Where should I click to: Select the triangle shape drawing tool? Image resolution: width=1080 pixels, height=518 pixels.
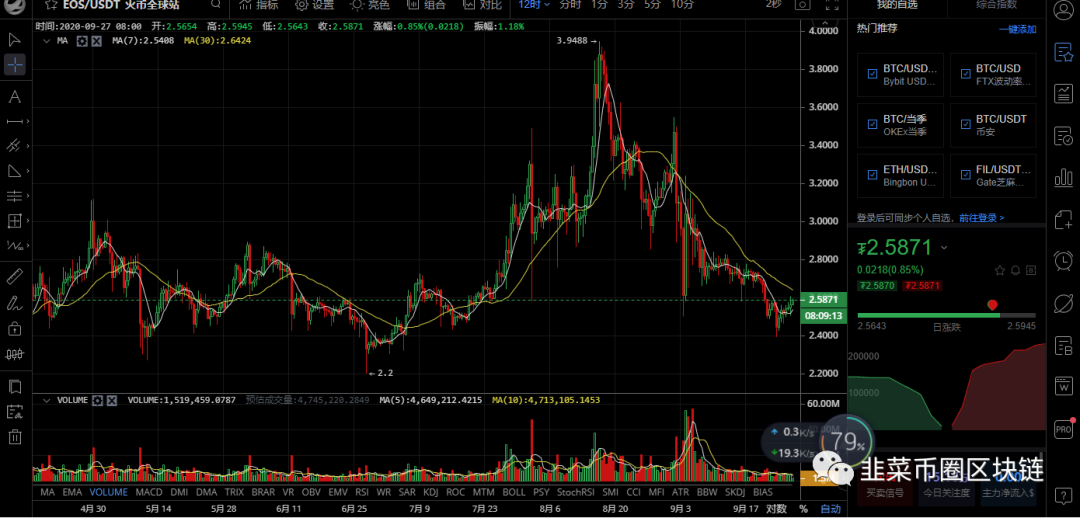click(x=14, y=171)
